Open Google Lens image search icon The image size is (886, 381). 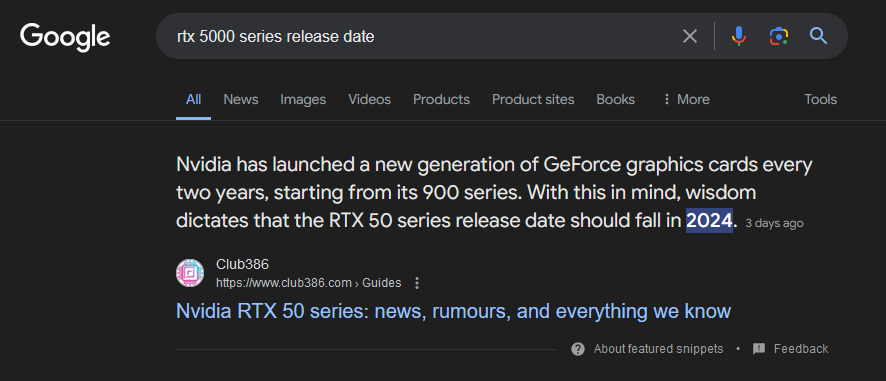click(x=779, y=37)
